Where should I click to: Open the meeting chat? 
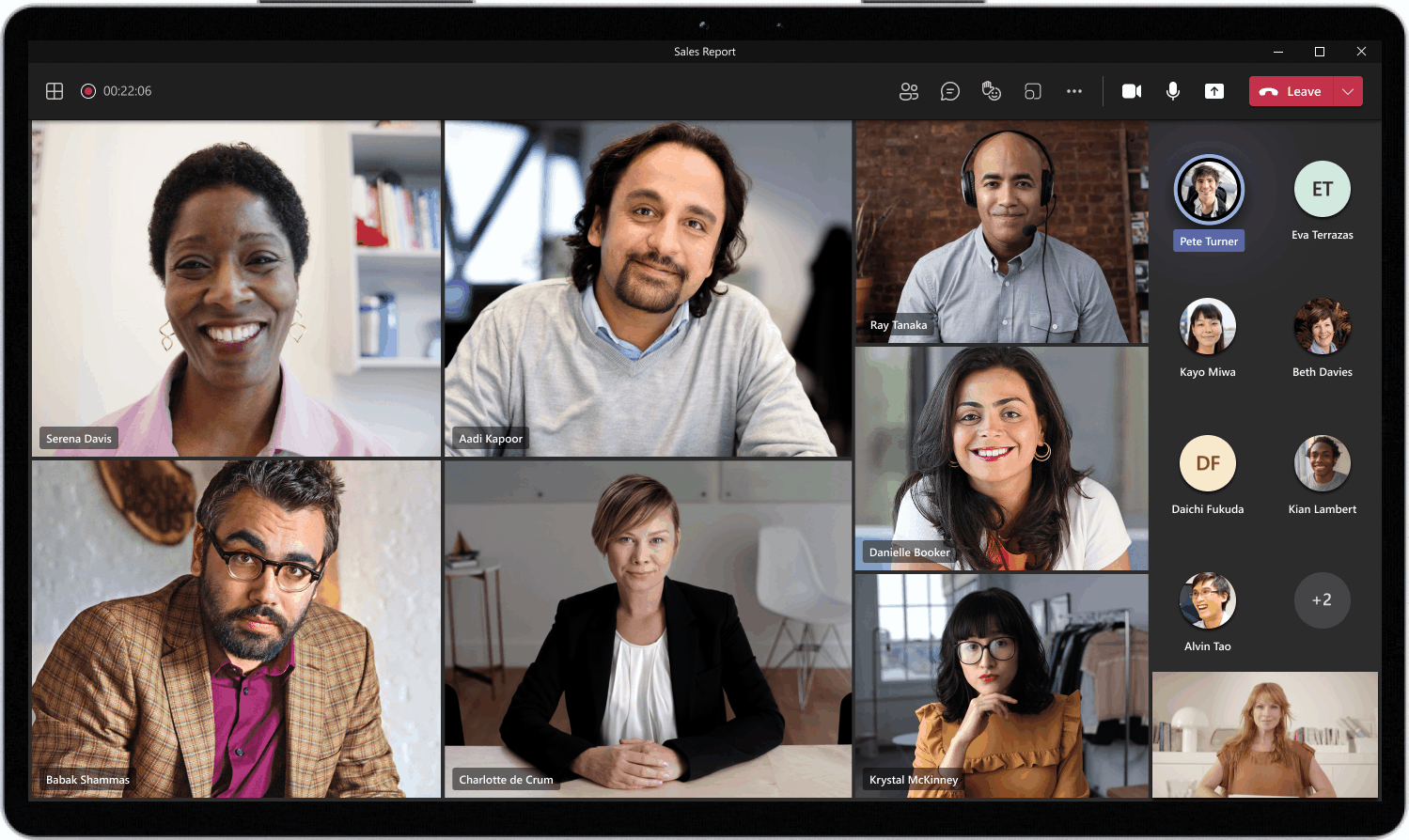pos(950,91)
